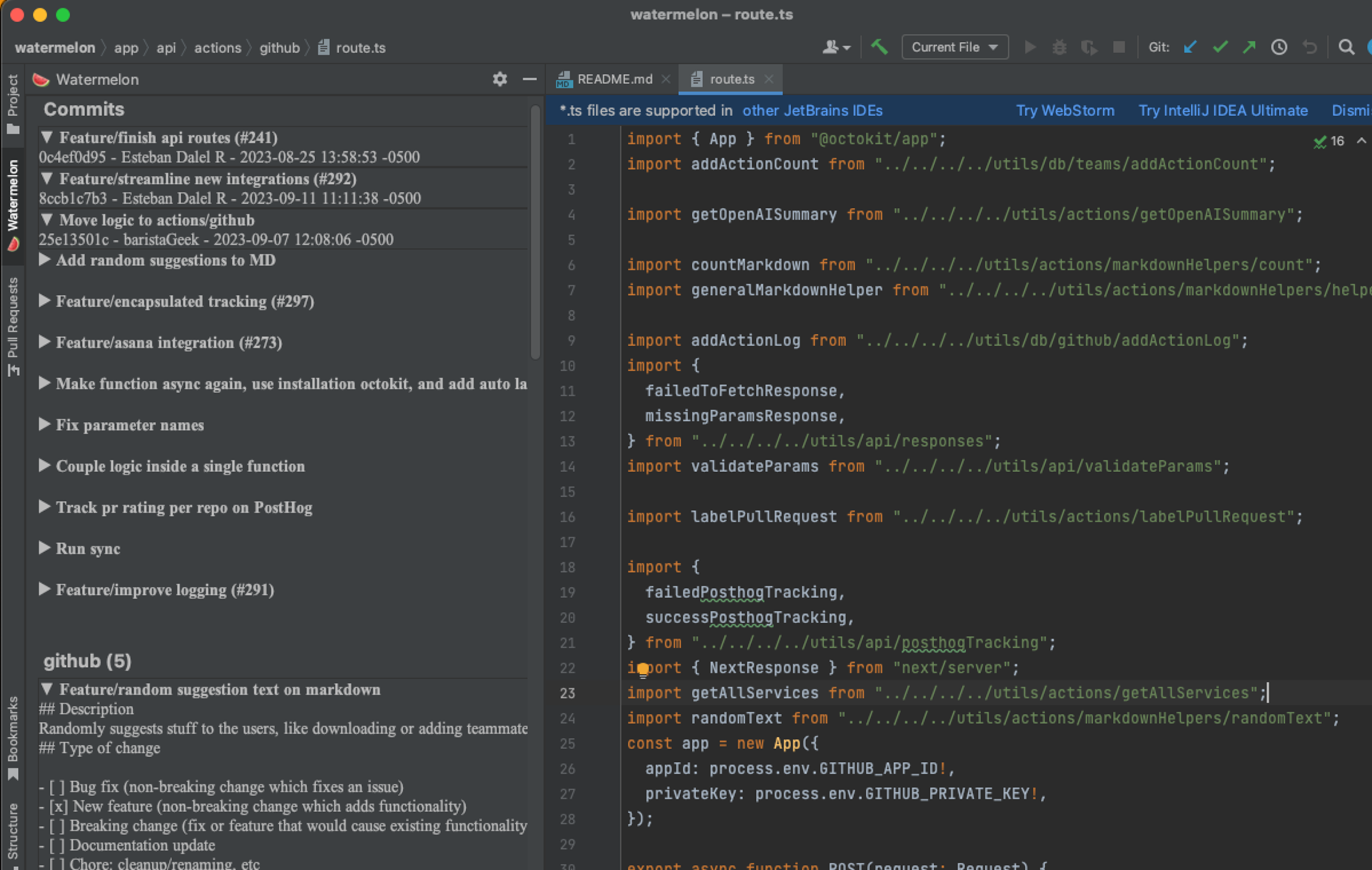Click the Build project hammer icon
1372x870 pixels.
[879, 47]
